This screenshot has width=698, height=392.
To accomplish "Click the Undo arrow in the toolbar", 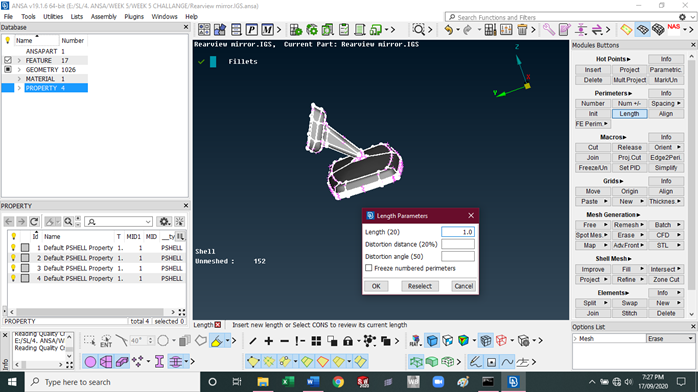I will point(449,30).
